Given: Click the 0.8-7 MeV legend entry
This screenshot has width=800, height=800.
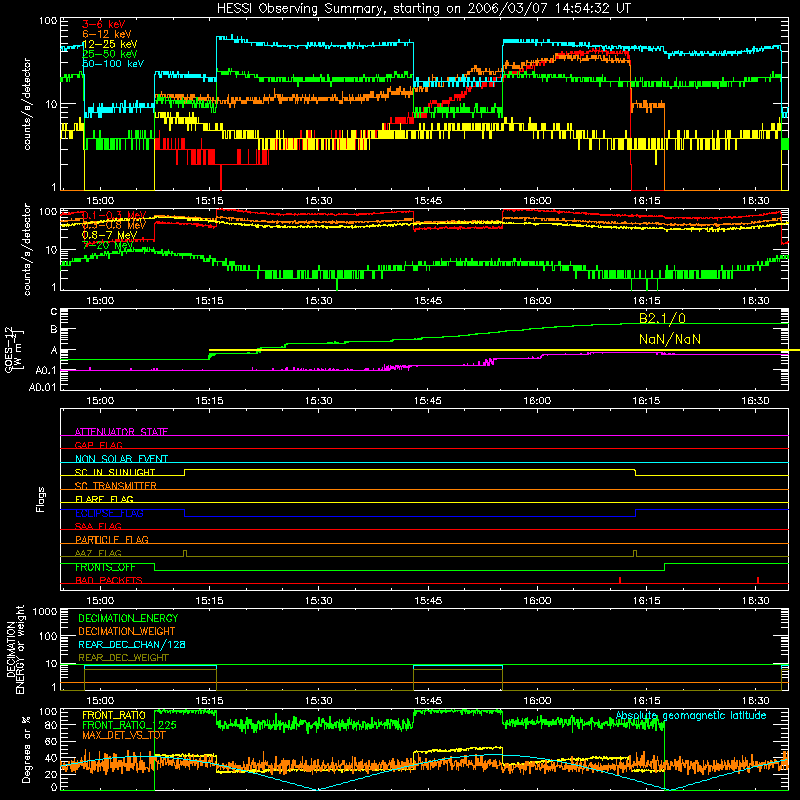Looking at the screenshot, I should pos(109,235).
